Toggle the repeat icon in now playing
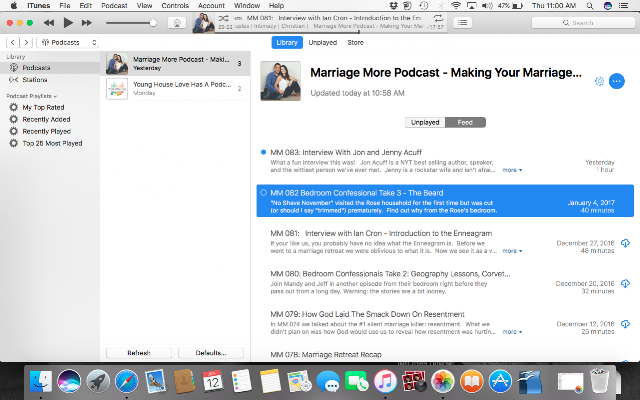This screenshot has width=640, height=400. (438, 18)
